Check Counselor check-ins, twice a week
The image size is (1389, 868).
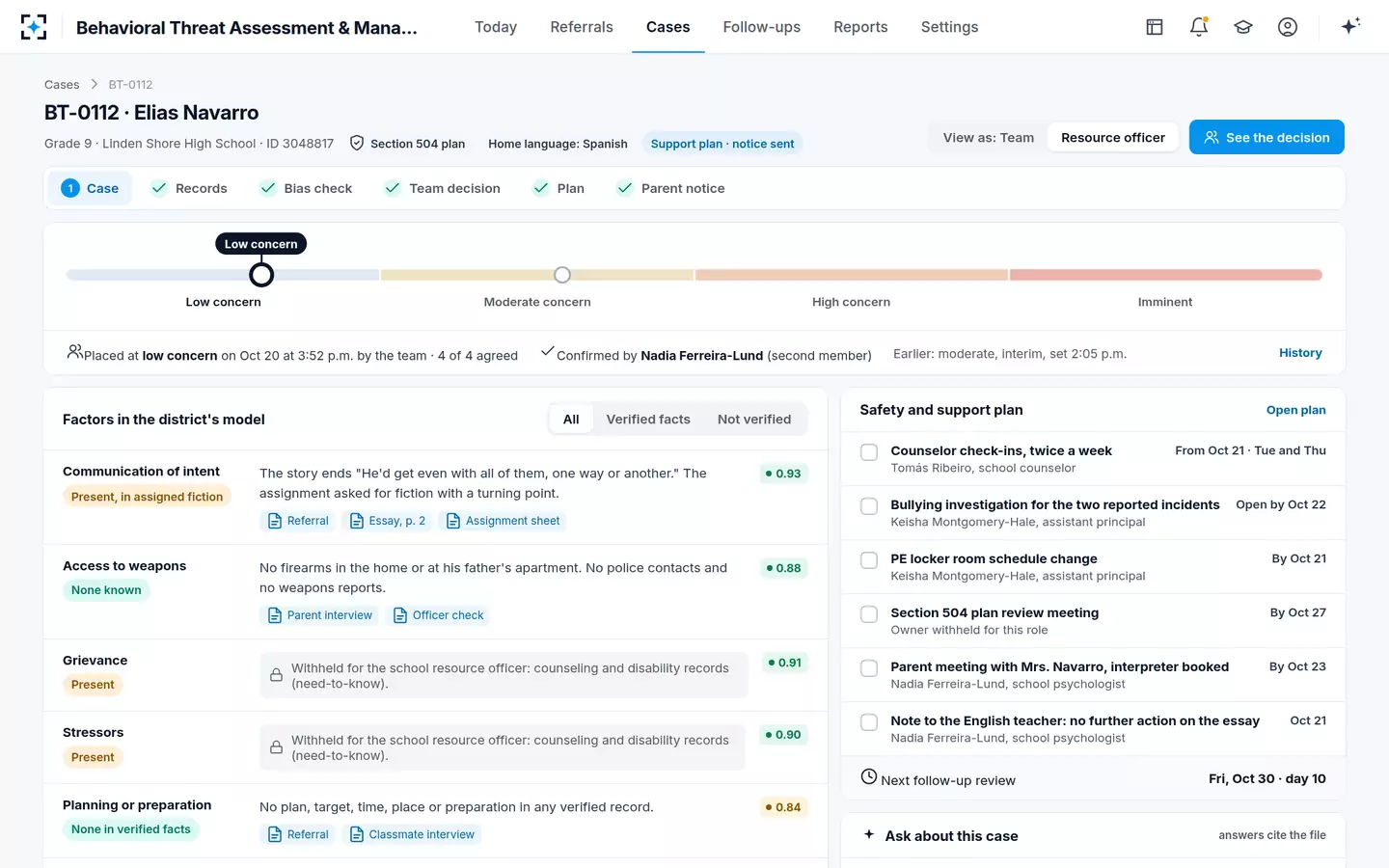[x=869, y=451]
